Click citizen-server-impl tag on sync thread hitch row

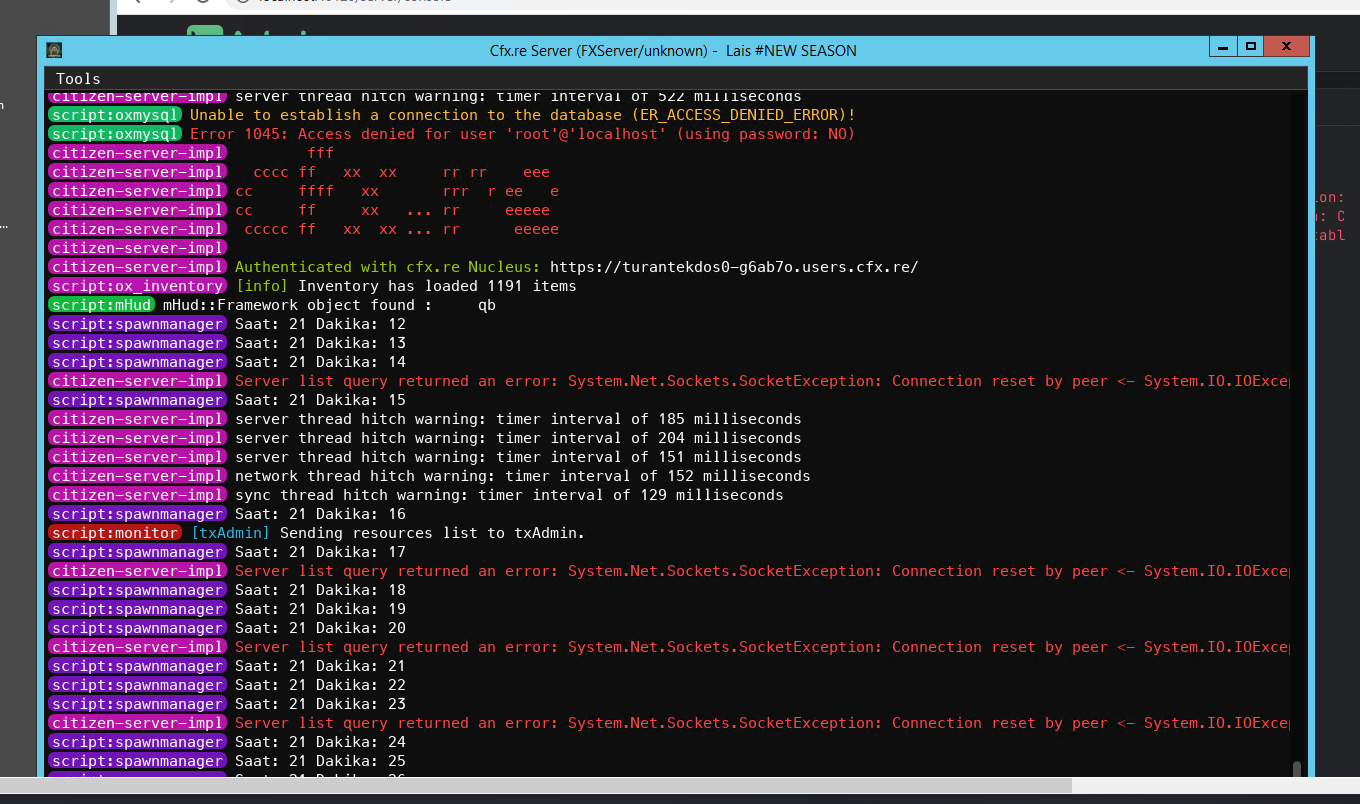coord(137,495)
